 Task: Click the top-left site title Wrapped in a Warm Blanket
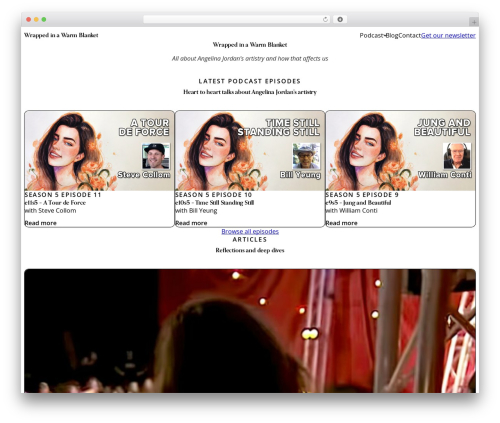(61, 35)
